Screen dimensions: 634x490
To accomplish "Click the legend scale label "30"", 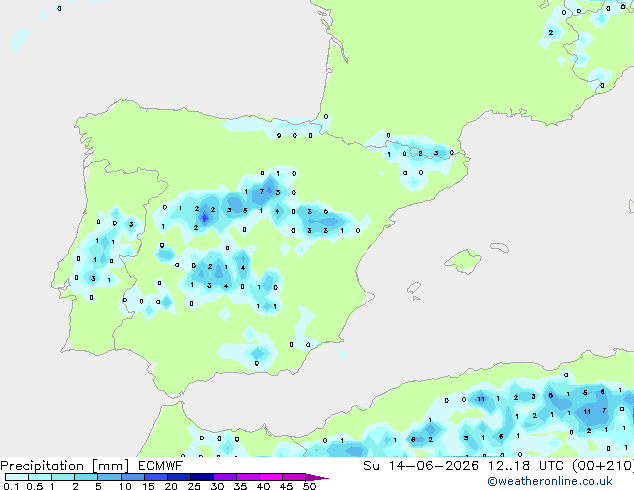I will [217, 486].
